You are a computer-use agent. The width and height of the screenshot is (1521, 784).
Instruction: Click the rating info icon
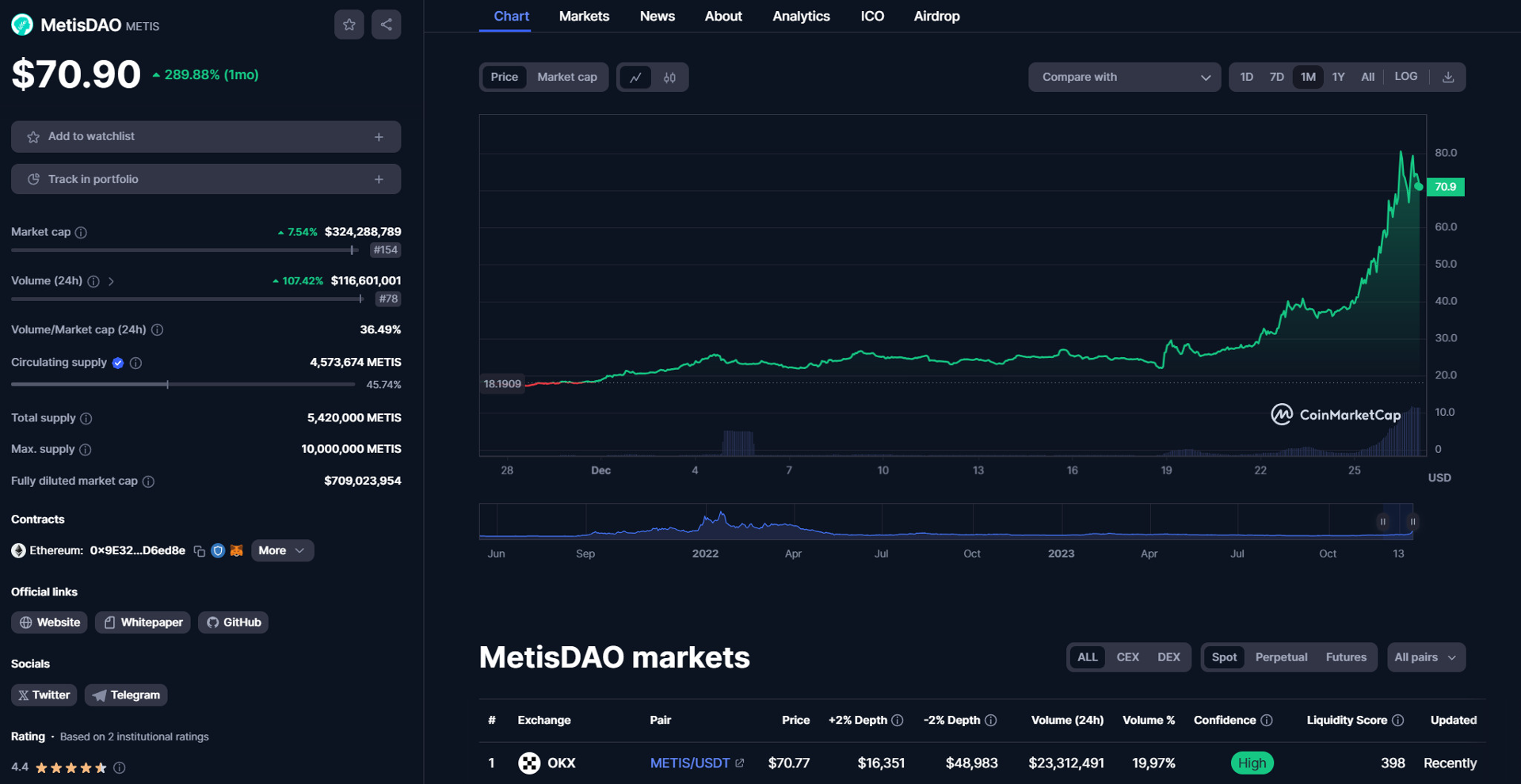[x=120, y=767]
